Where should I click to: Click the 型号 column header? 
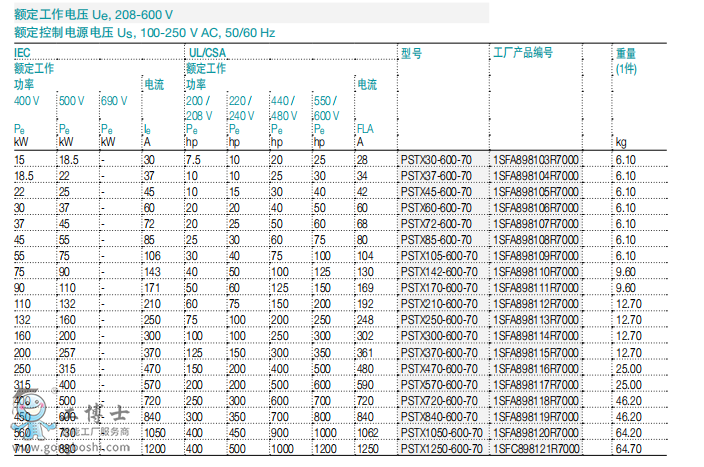(411, 52)
